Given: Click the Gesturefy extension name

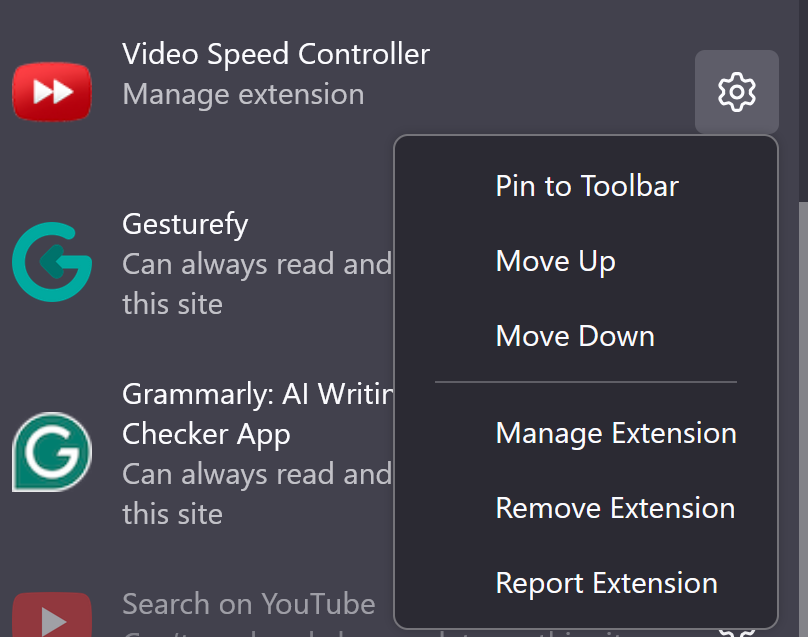Looking at the screenshot, I should (x=185, y=225).
